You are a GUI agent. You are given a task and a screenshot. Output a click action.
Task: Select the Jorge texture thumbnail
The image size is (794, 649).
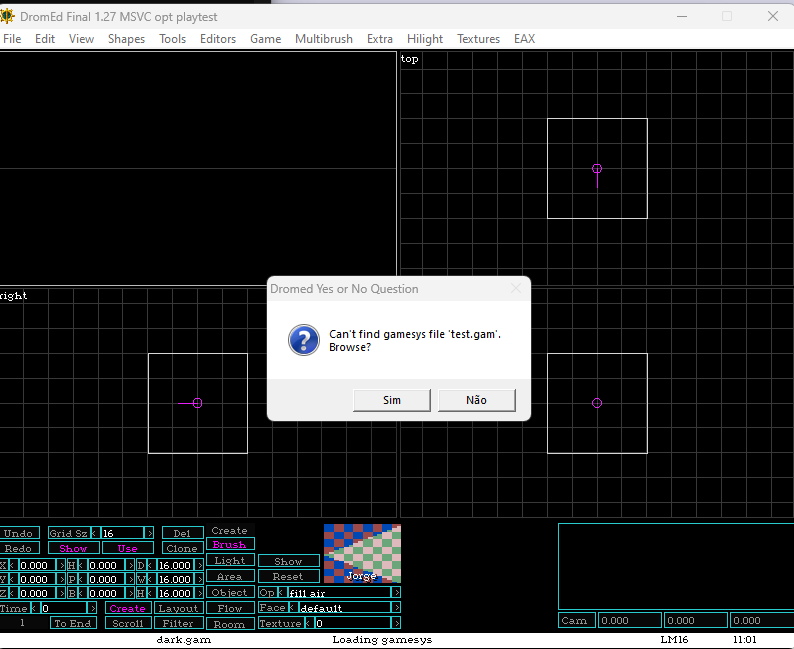tap(363, 553)
